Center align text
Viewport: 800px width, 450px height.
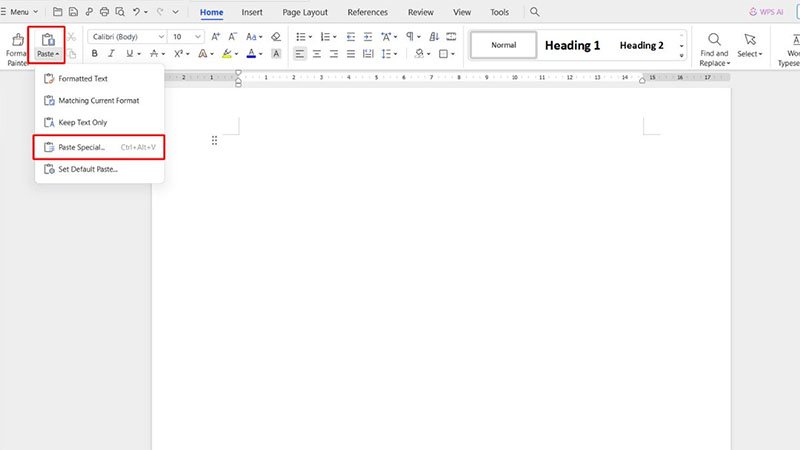coord(317,54)
